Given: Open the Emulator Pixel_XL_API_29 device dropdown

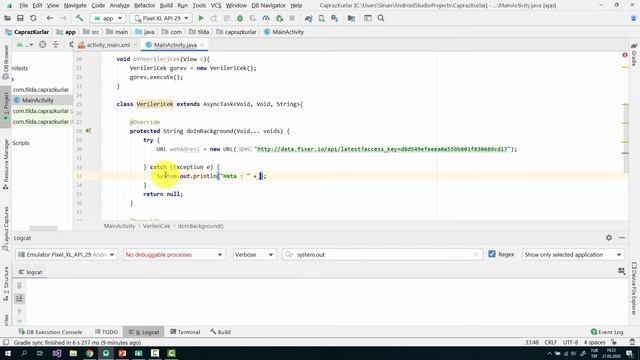Looking at the screenshot, I should point(67,255).
